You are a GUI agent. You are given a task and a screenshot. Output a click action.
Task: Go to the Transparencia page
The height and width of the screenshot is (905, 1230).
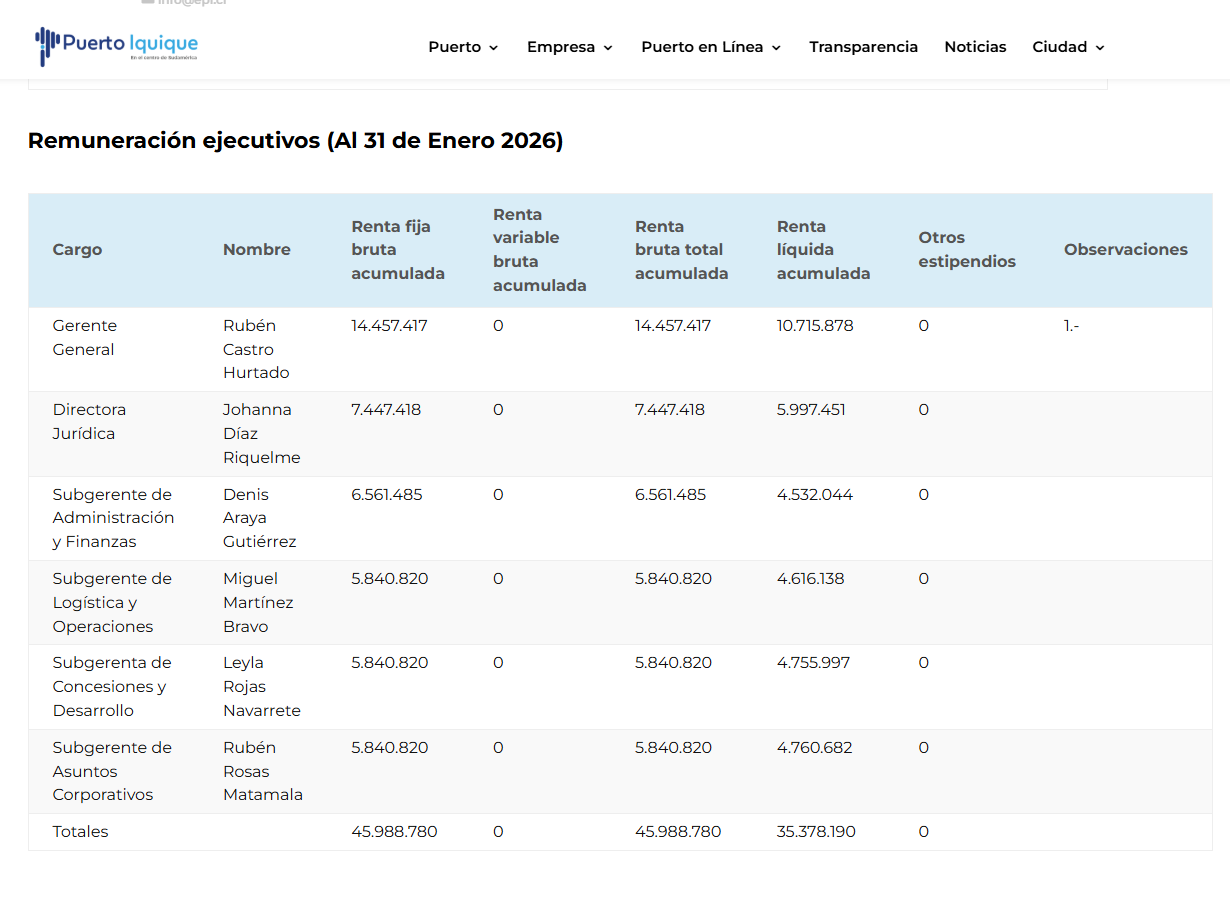[x=863, y=47]
